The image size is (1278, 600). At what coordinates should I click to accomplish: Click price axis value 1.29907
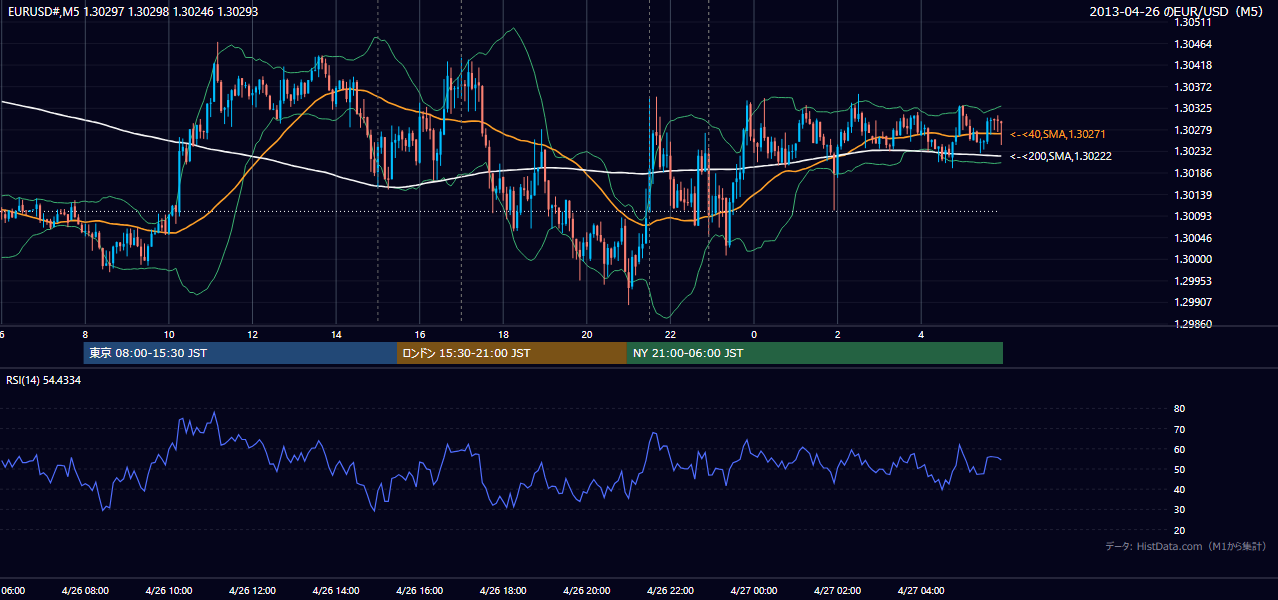(x=1194, y=302)
